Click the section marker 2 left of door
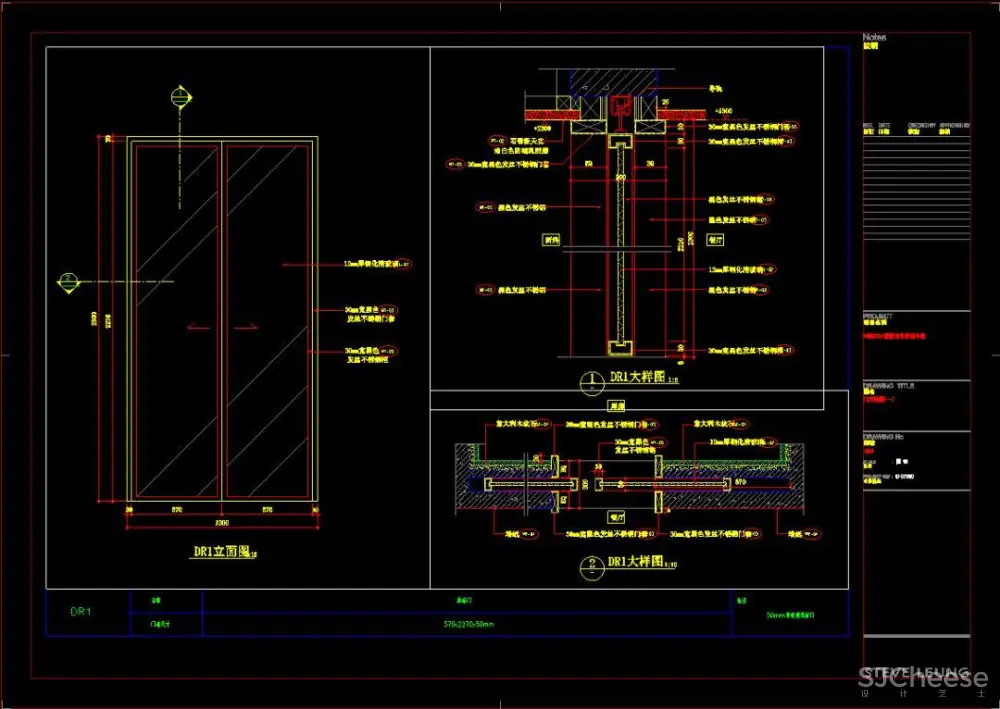 click(x=70, y=282)
